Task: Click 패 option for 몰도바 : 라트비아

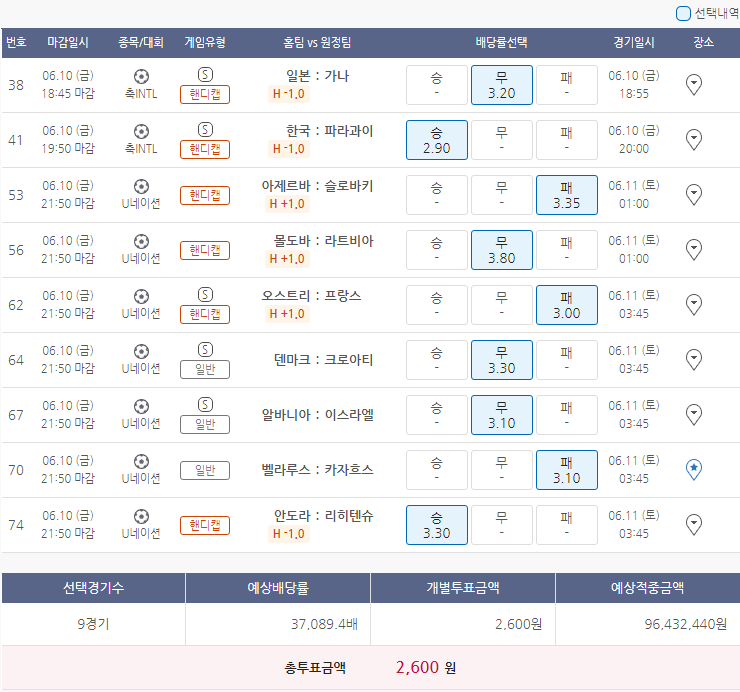Action: pos(567,250)
